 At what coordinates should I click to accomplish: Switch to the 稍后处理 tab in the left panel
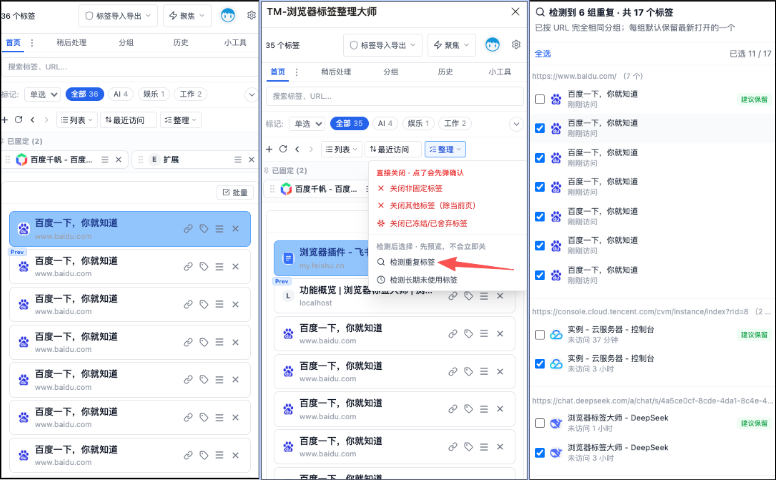[x=71, y=43]
